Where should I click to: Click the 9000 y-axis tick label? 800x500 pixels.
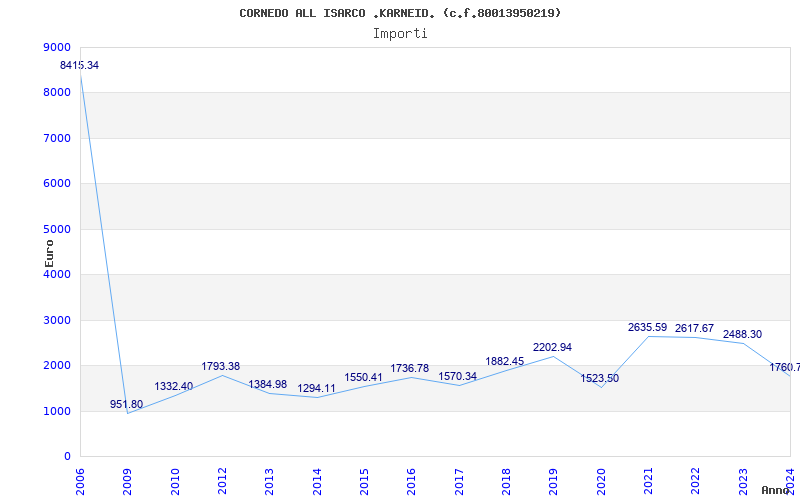coord(57,47)
